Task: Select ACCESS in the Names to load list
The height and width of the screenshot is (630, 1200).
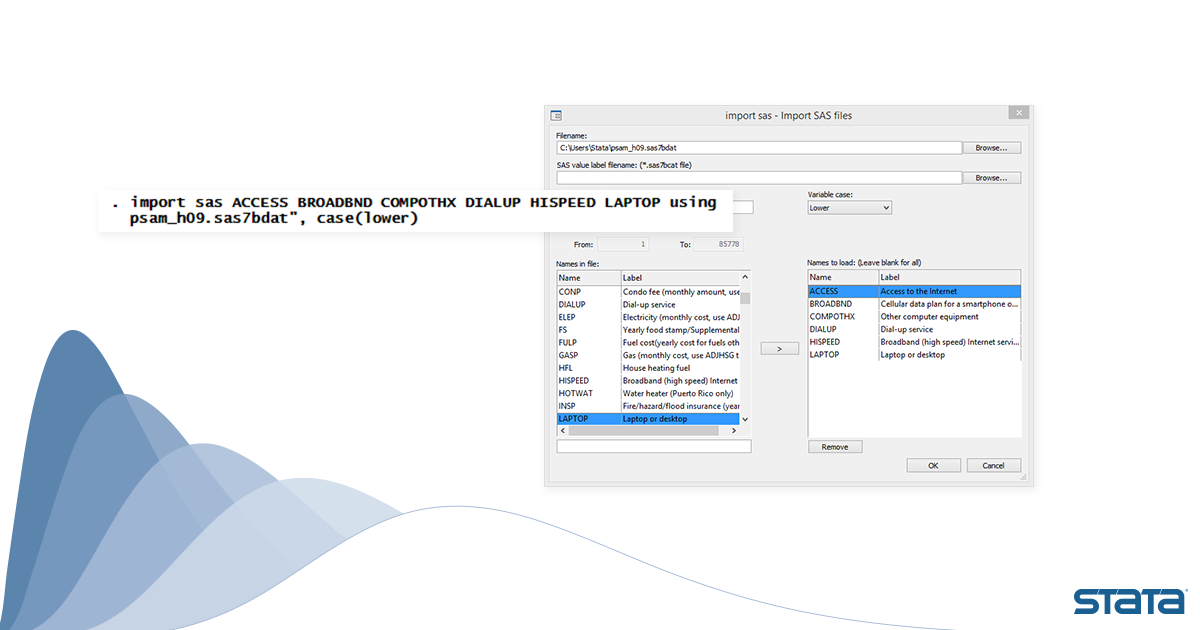Action: [914, 291]
